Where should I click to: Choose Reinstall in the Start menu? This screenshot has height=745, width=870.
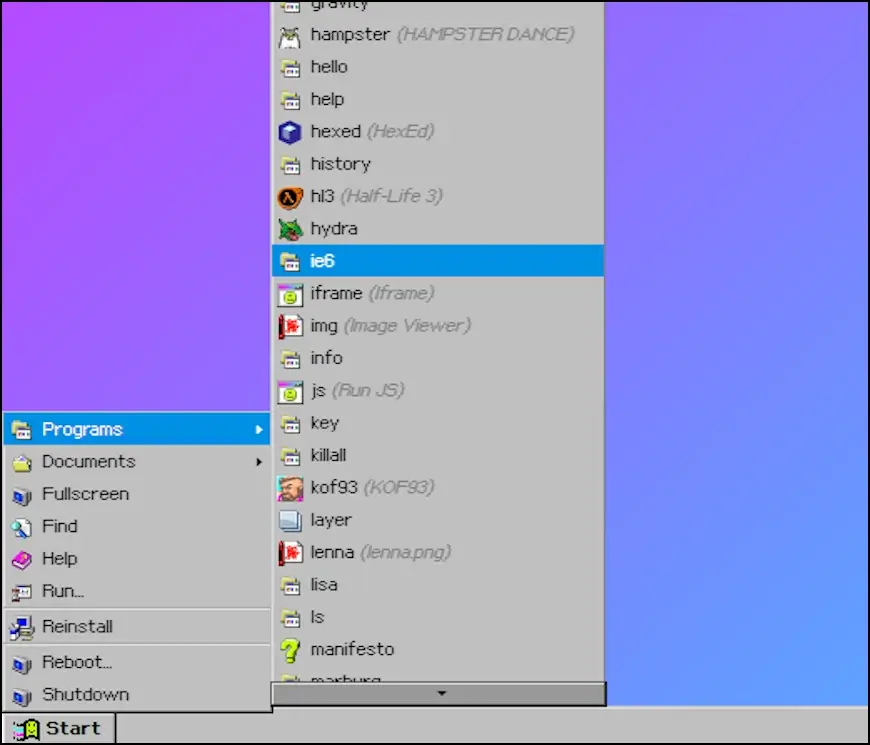tap(77, 627)
